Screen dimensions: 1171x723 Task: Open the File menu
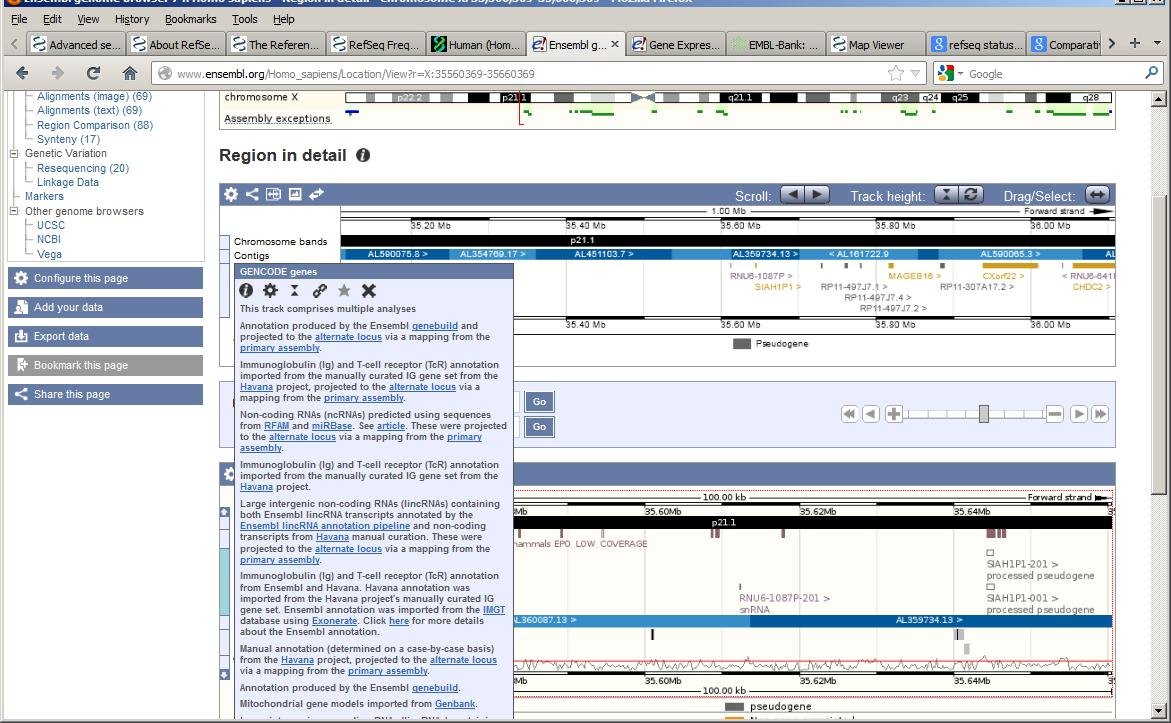(19, 19)
